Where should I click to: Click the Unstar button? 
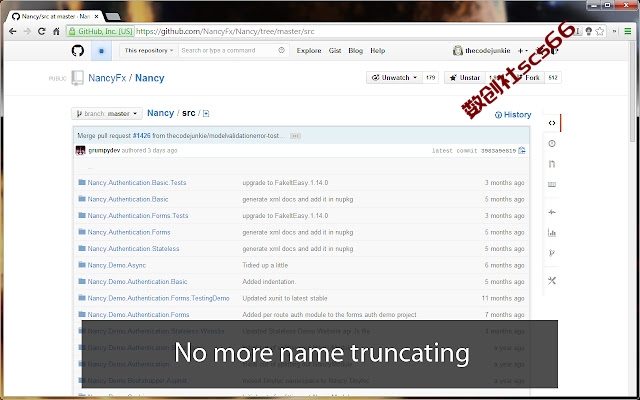465,78
